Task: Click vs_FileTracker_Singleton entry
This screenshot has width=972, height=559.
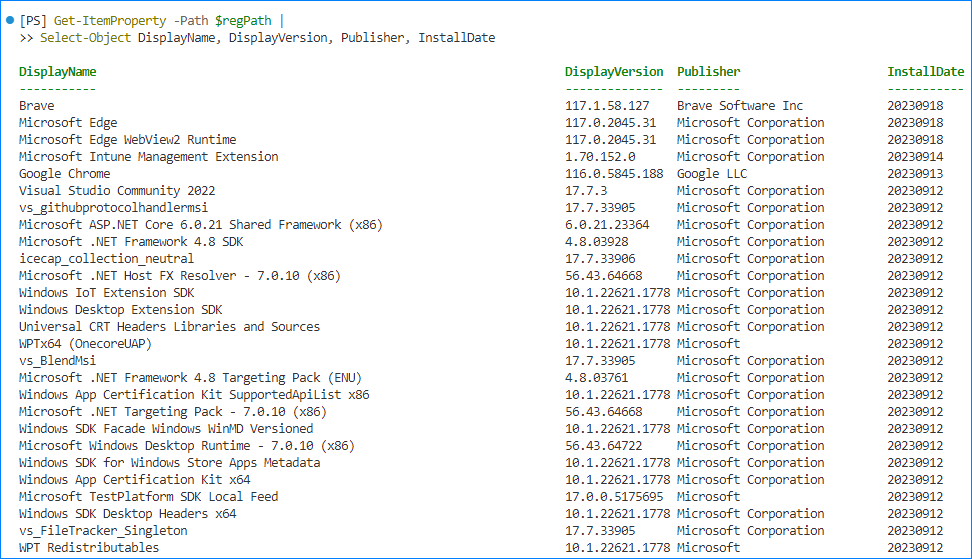Action: pyautogui.click(x=103, y=531)
